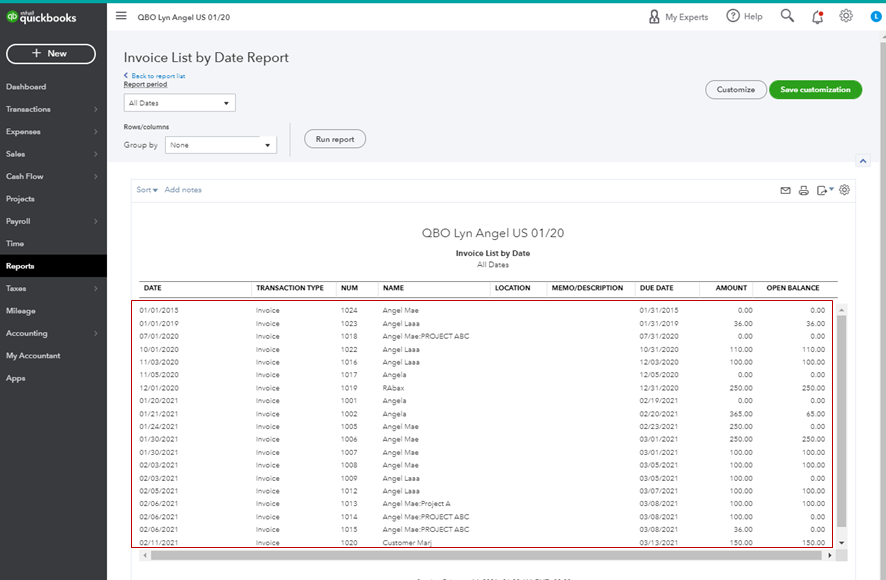Viewport: 886px width, 580px height.
Task: Click report scroll down arrow
Action: [x=841, y=543]
